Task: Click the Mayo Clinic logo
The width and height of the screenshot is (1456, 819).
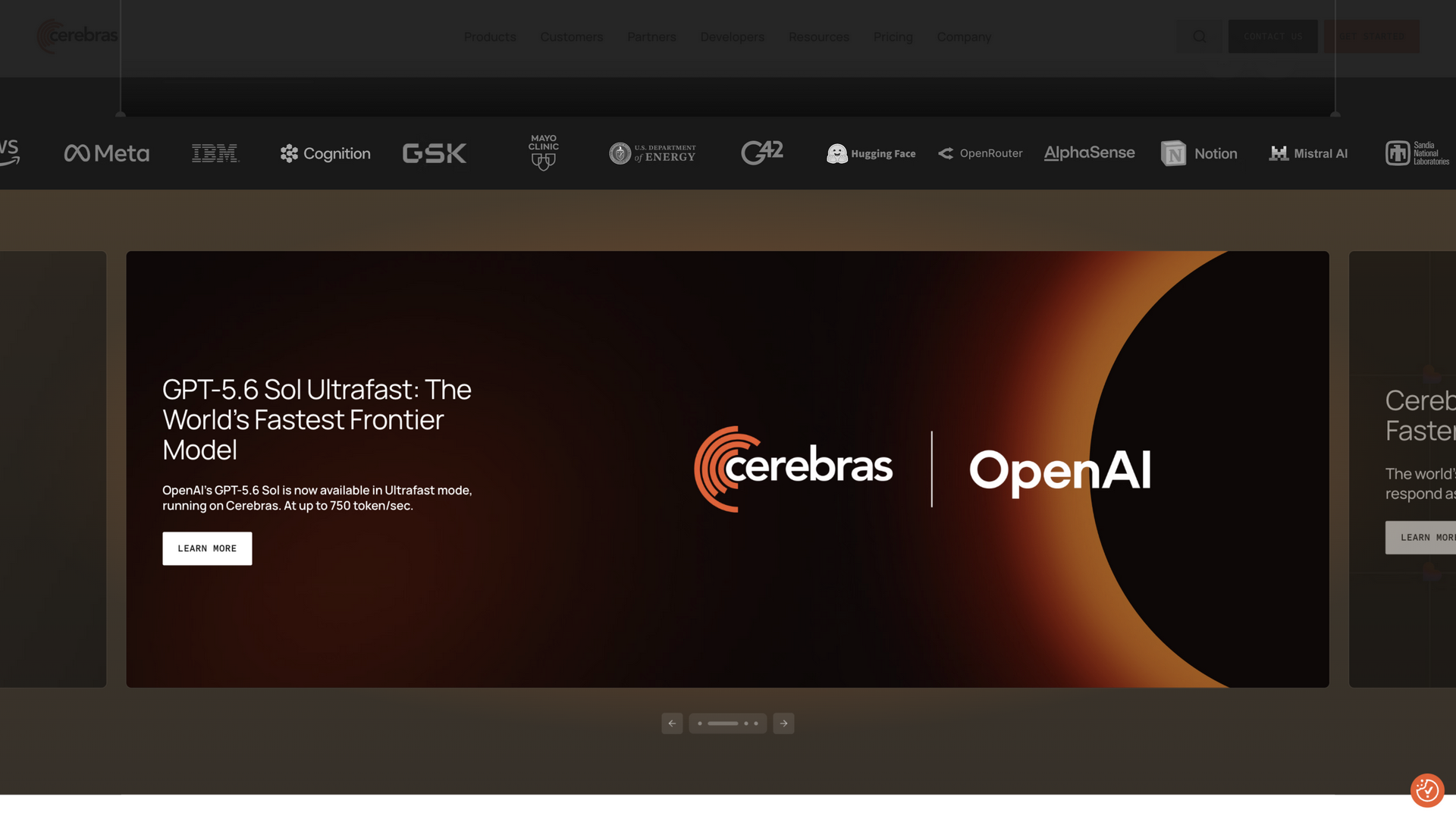Action: point(544,152)
